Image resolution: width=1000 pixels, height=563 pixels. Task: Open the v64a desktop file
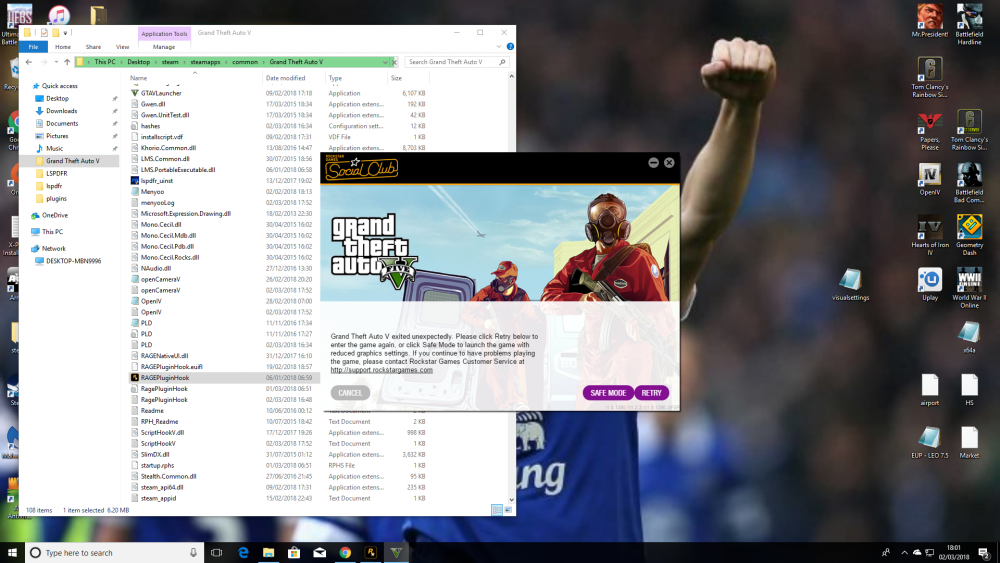pyautogui.click(x=969, y=337)
